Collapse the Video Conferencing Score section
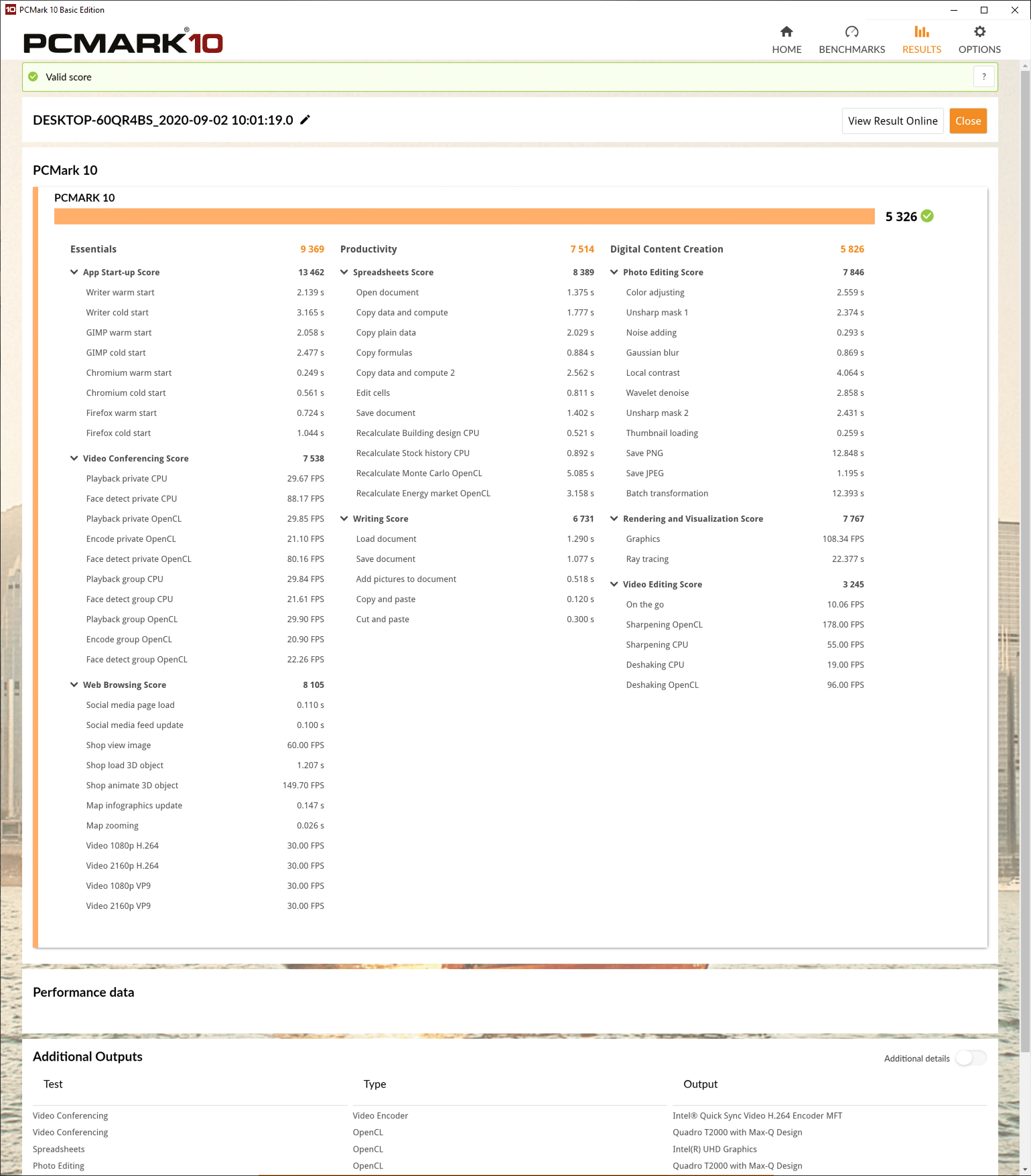 (74, 458)
